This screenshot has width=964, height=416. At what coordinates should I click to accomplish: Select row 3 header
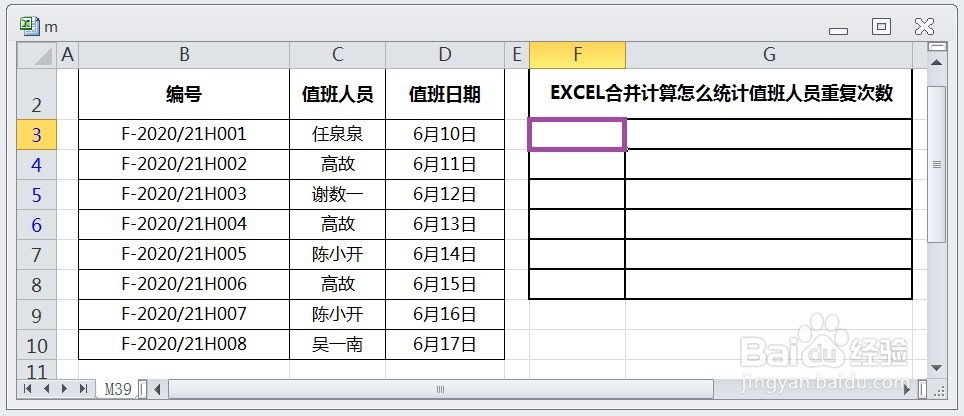tap(37, 135)
